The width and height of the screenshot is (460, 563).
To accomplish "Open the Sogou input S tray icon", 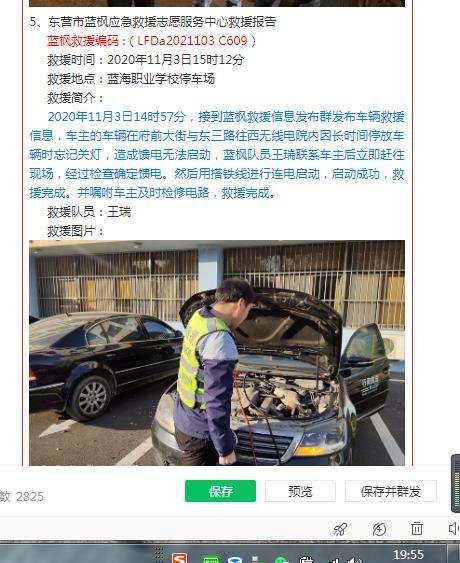I will coord(179,558).
